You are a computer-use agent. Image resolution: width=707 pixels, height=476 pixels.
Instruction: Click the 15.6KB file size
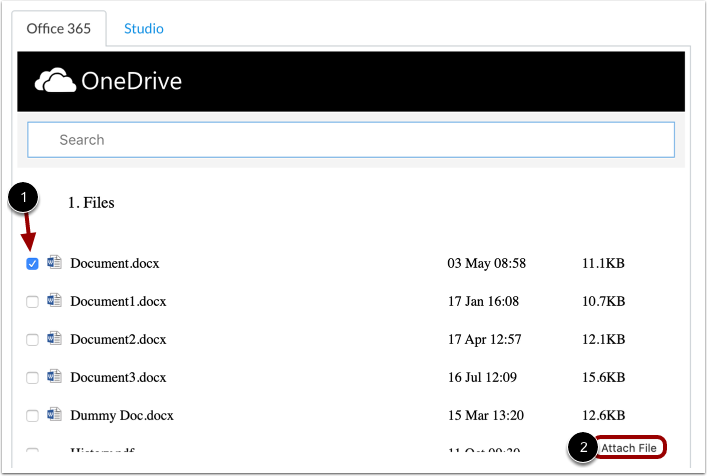[603, 377]
